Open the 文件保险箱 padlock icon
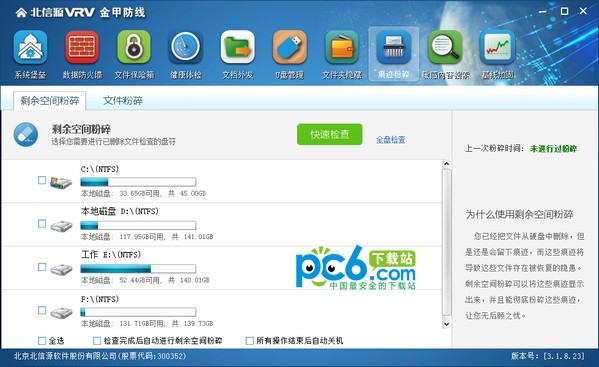 coord(134,48)
